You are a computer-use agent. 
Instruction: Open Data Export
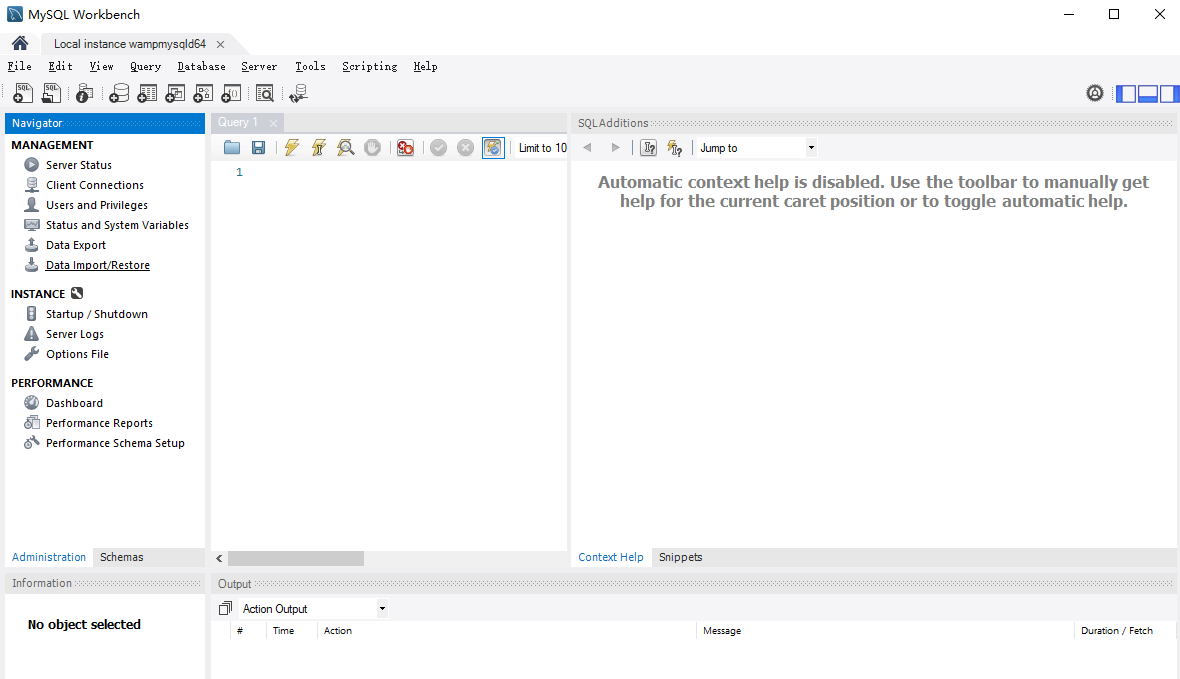tap(75, 245)
